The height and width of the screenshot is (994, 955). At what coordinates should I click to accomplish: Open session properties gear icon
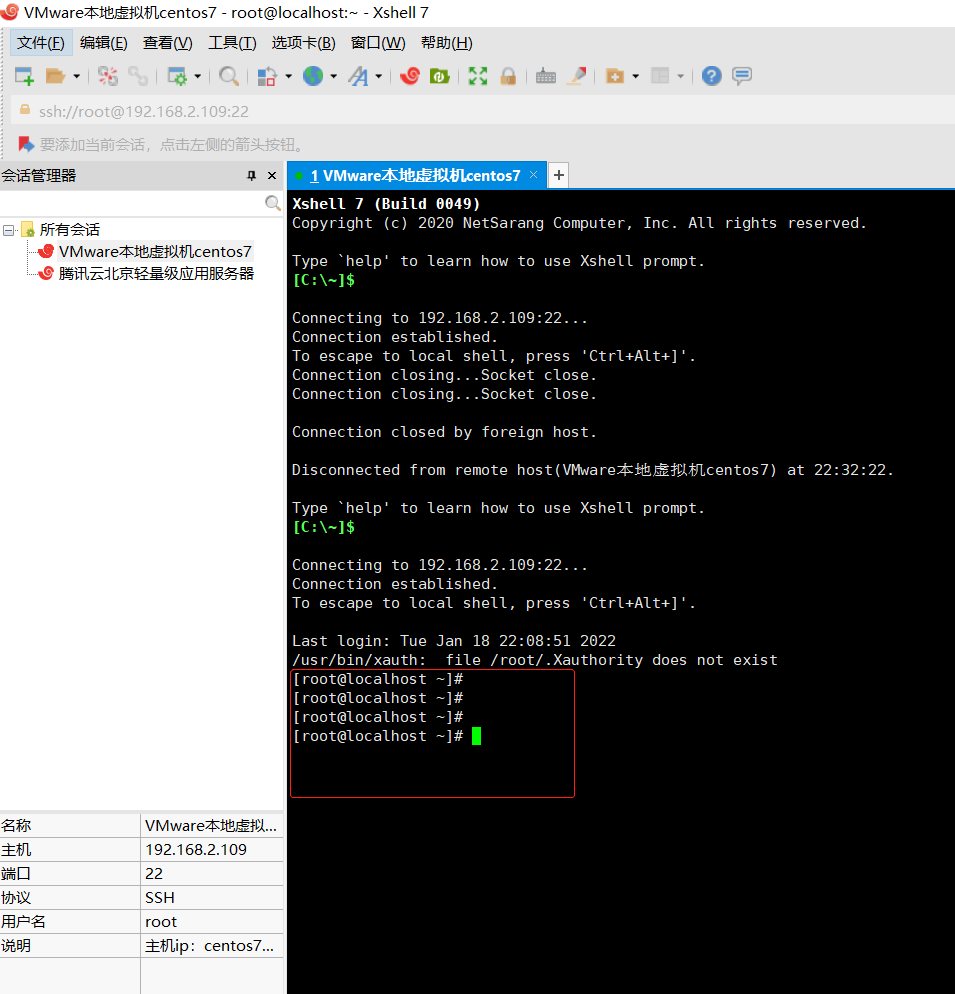click(x=176, y=76)
